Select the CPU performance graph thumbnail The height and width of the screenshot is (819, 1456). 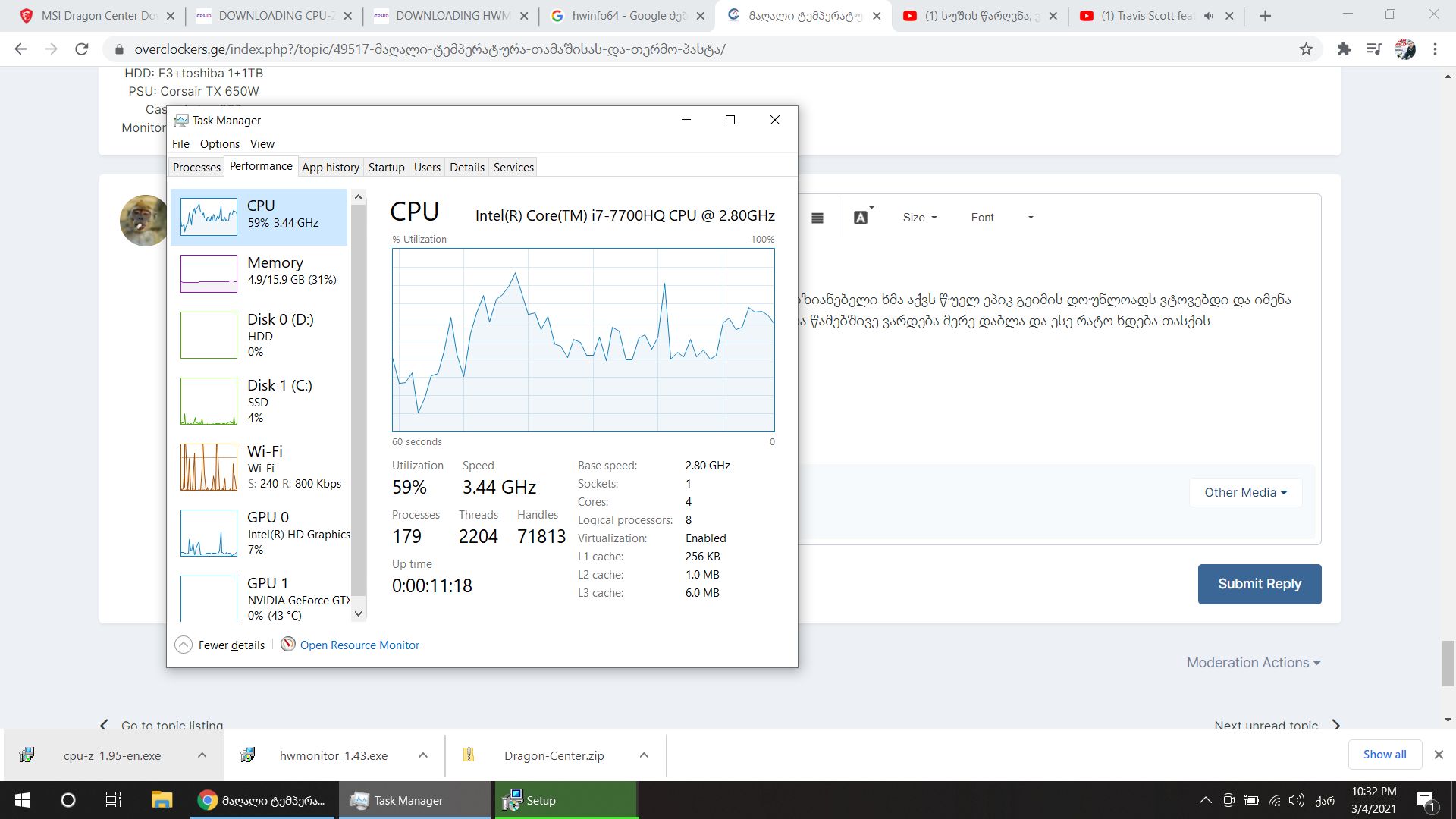pos(209,217)
